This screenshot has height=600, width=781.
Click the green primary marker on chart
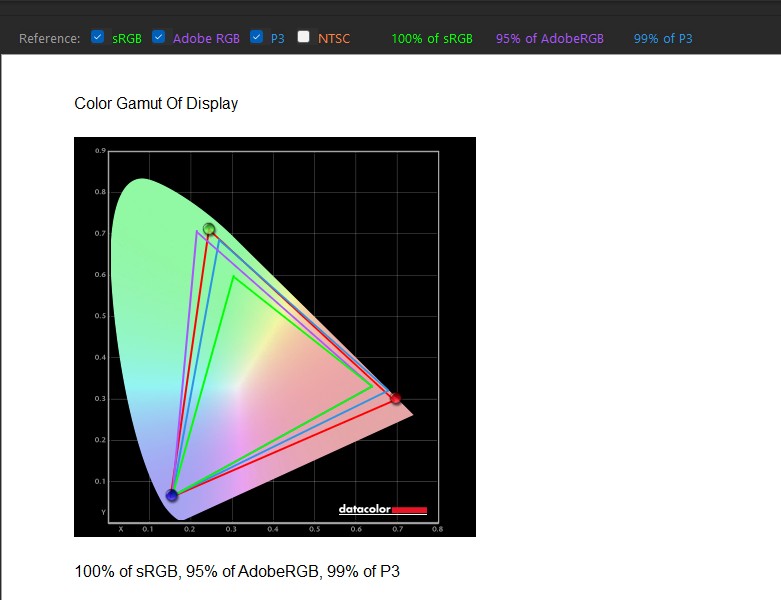click(209, 229)
